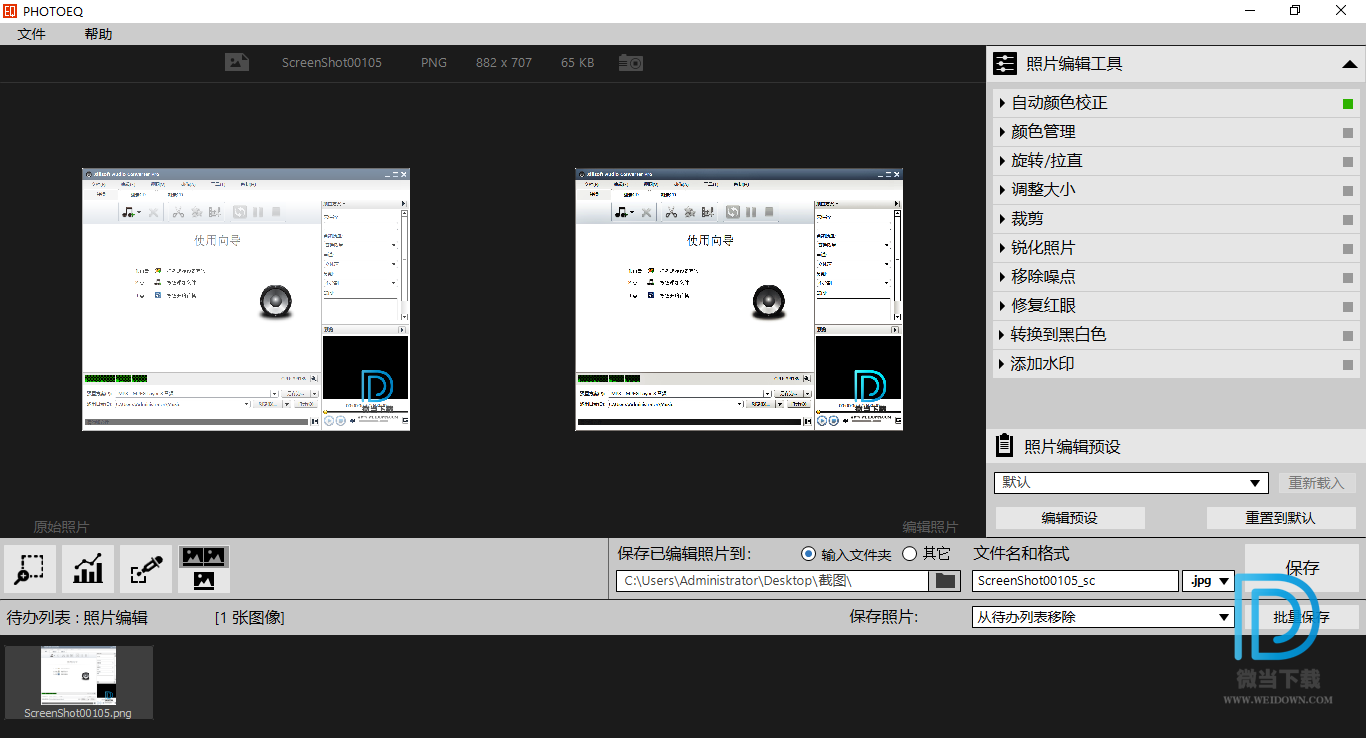The image size is (1366, 738).
Task: Click the ScreenShot00105_sc filename field
Action: (x=1075, y=580)
